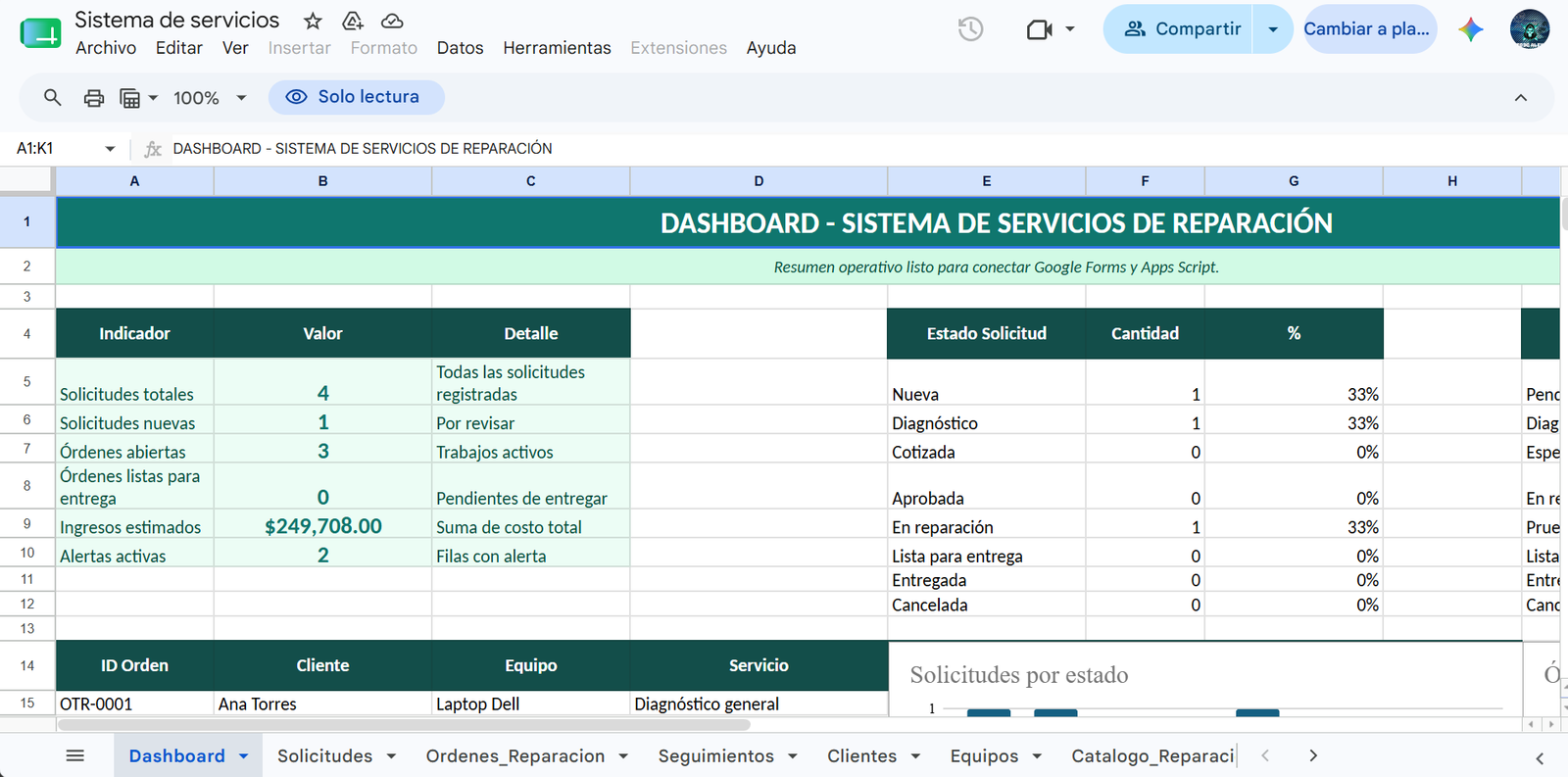Image resolution: width=1568 pixels, height=777 pixels.
Task: Open the Ver menu
Action: [x=235, y=48]
